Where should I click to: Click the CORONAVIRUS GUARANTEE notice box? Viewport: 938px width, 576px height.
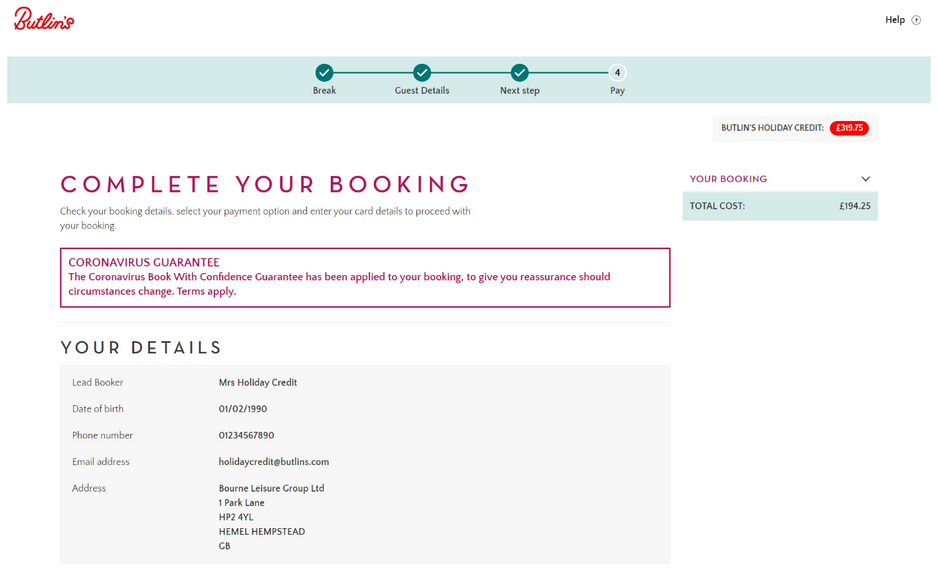(365, 276)
